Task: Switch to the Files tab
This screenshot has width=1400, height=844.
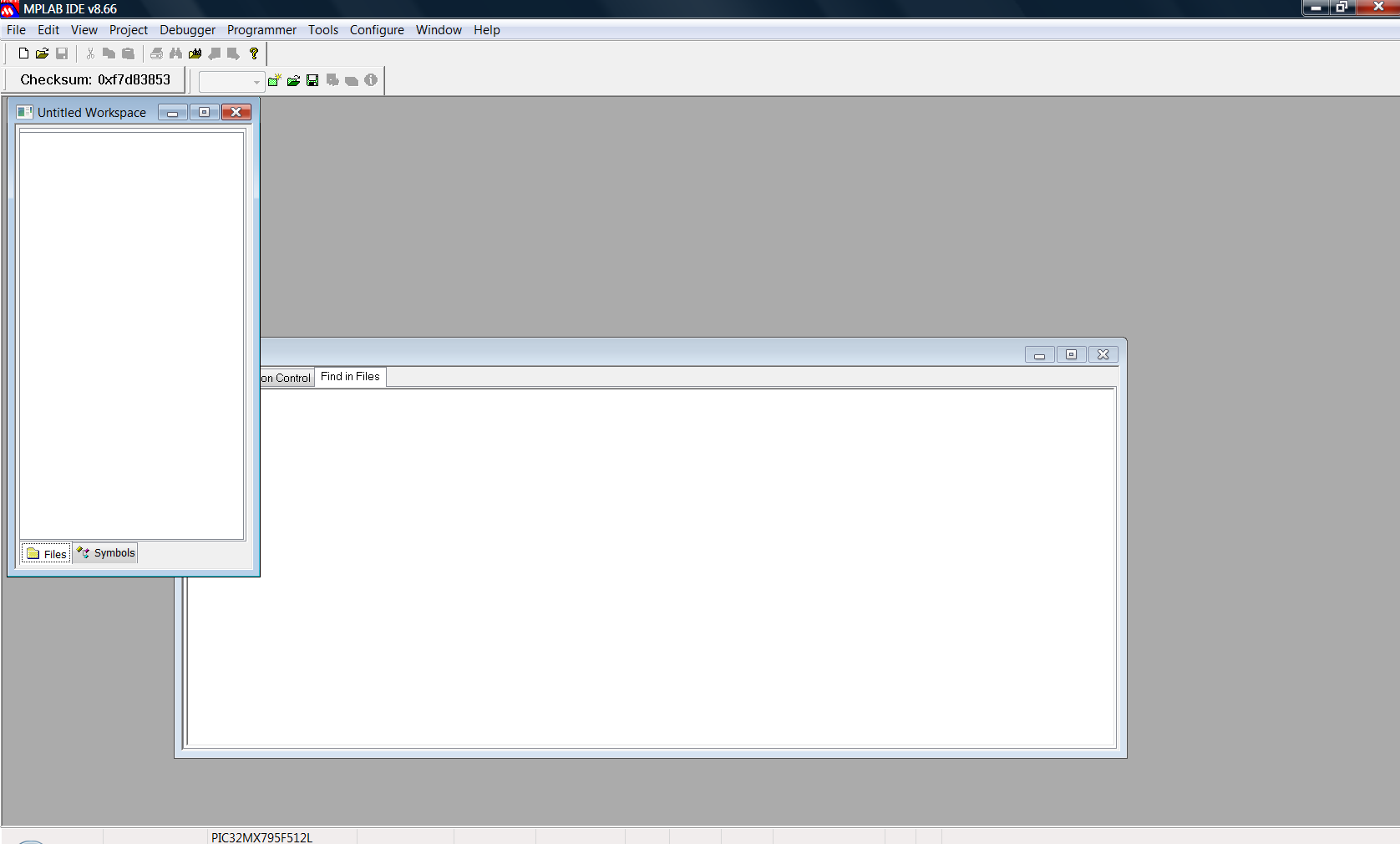Action: pyautogui.click(x=46, y=553)
